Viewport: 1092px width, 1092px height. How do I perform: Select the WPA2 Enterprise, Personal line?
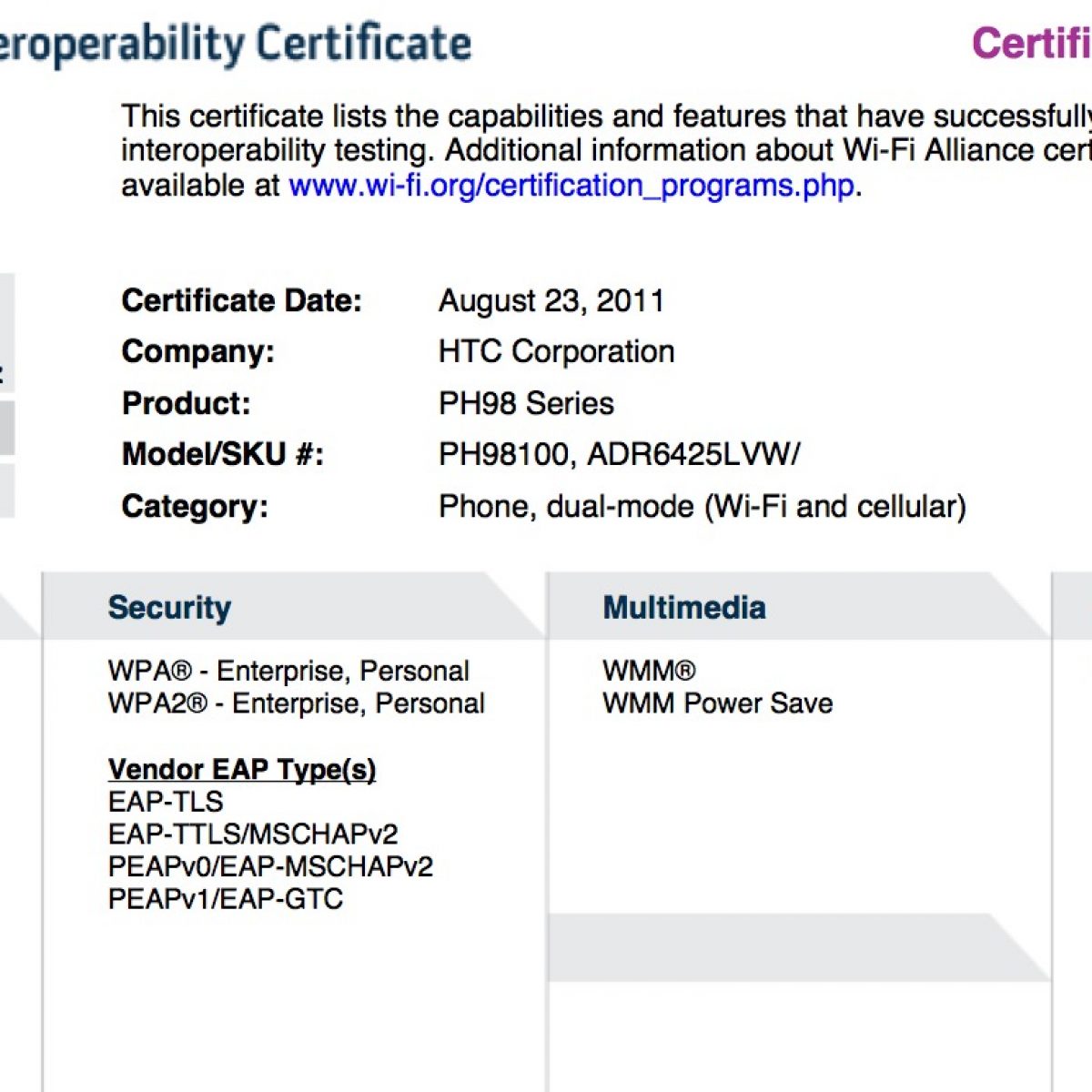296,703
